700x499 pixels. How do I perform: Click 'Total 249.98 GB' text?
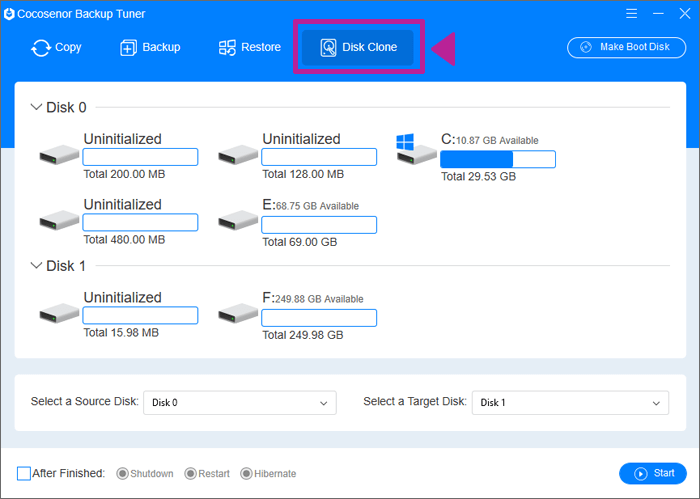(303, 335)
